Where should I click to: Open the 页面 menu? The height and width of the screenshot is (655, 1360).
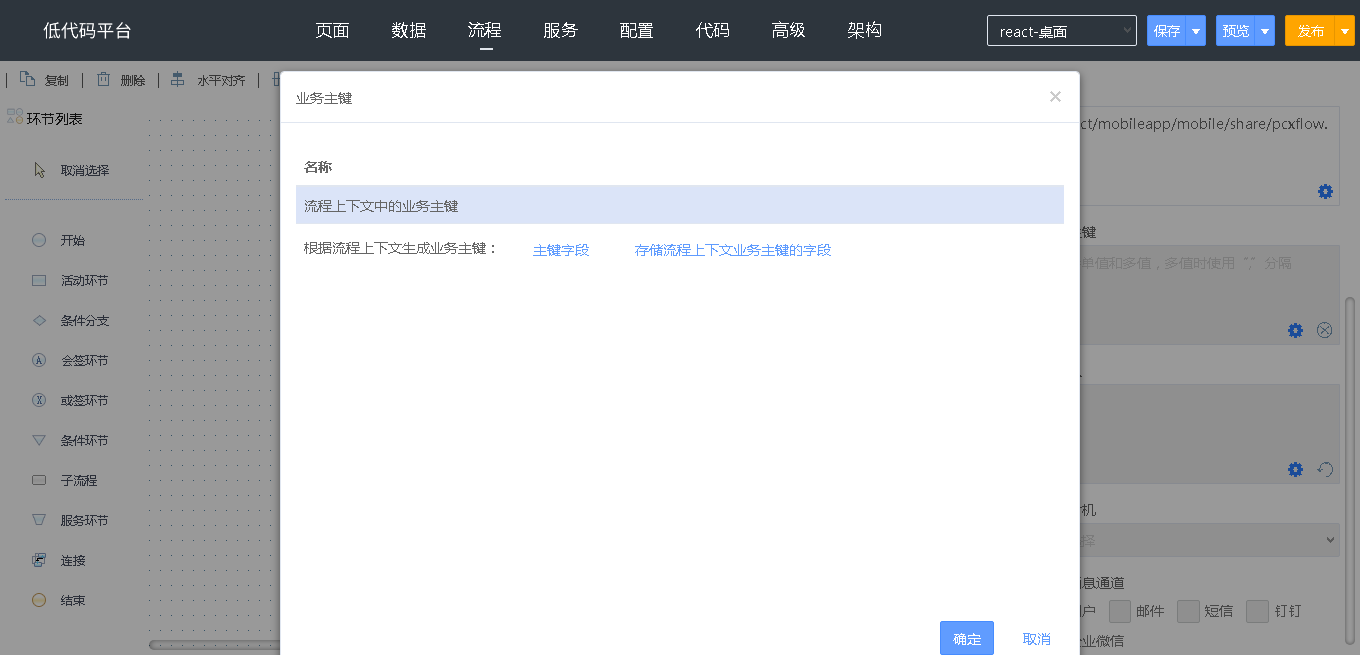point(332,30)
